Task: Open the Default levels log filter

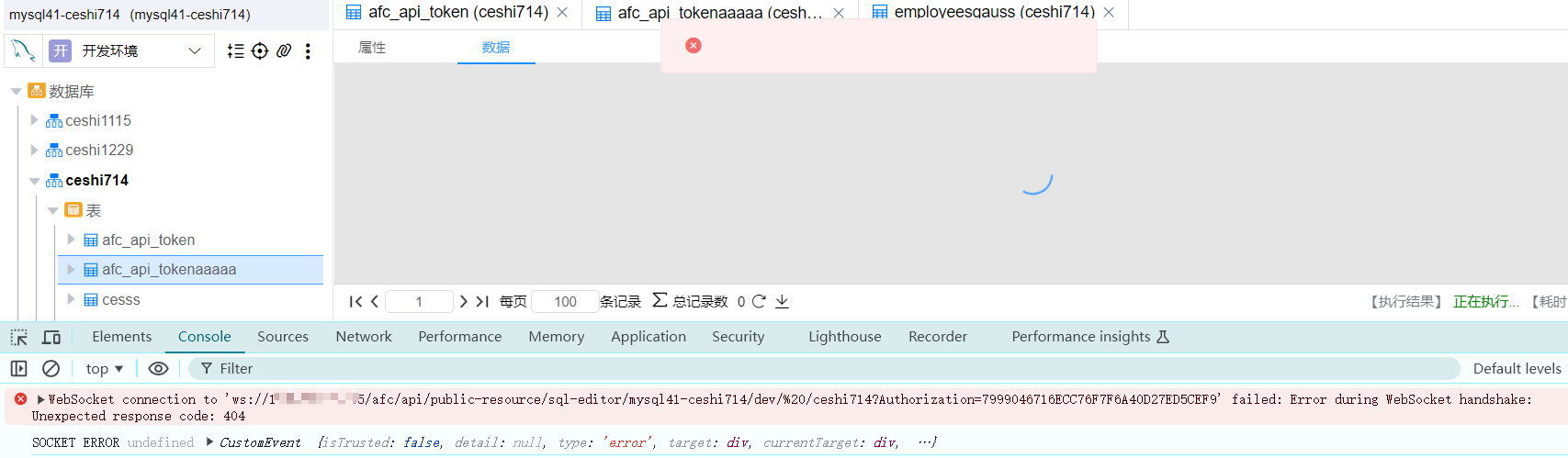Action: (1517, 368)
